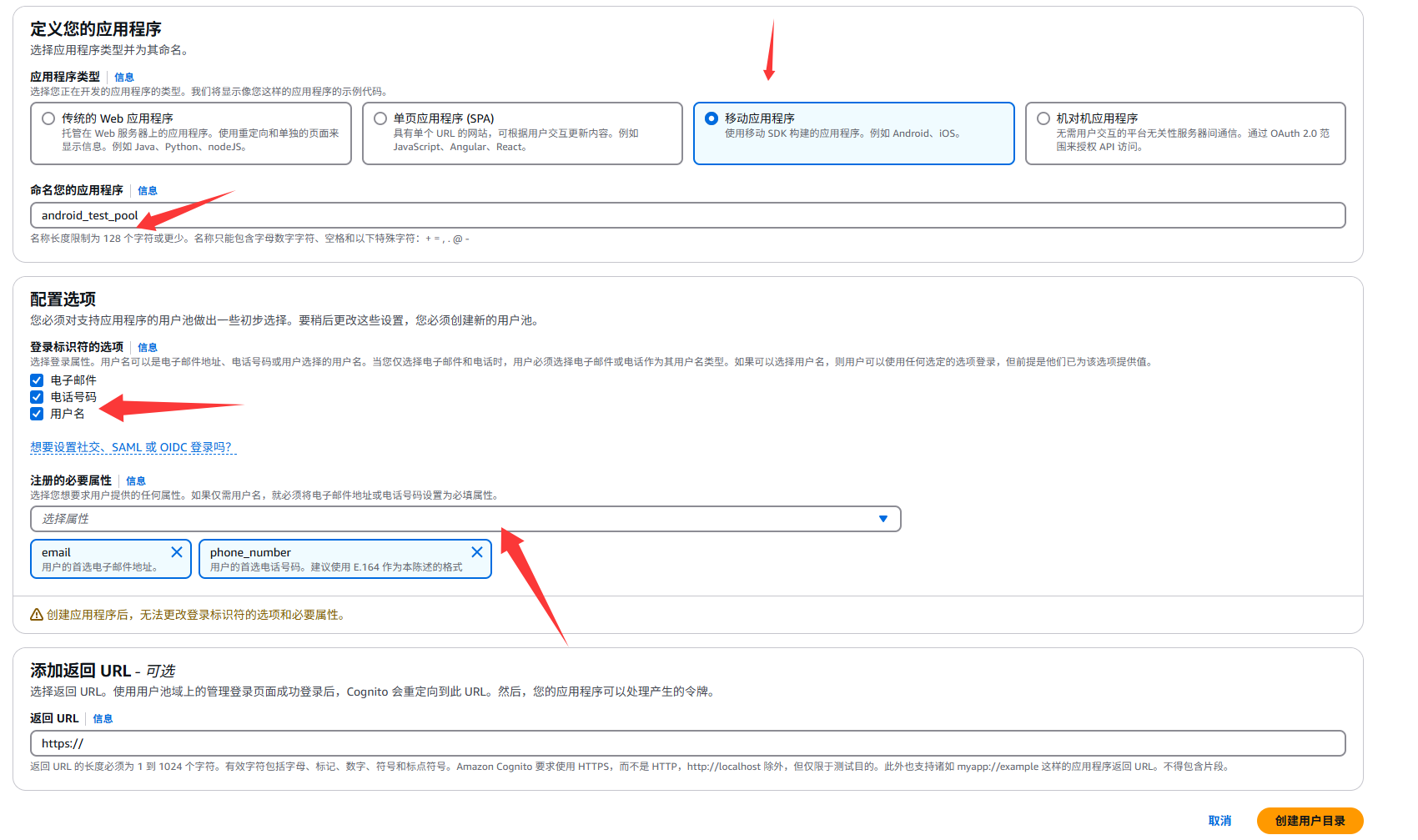Select 移动应用程序 application type

coord(712,118)
